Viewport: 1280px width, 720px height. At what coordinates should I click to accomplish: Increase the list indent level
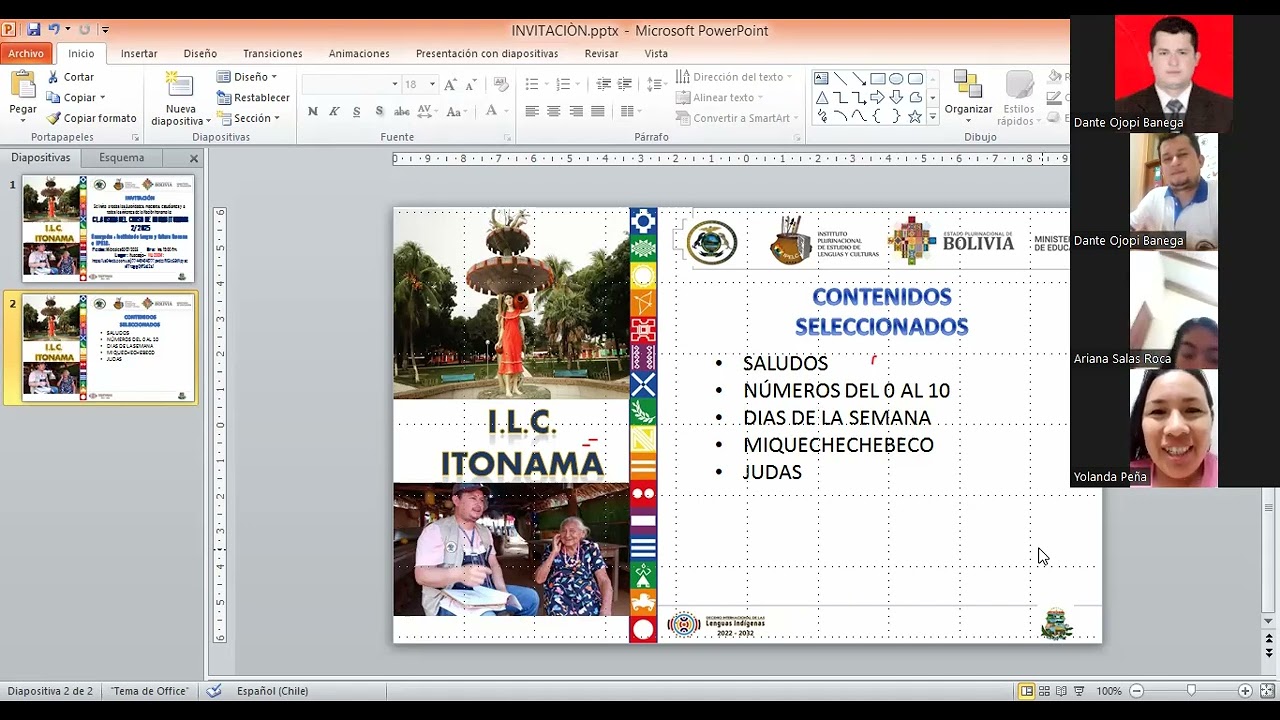point(624,85)
